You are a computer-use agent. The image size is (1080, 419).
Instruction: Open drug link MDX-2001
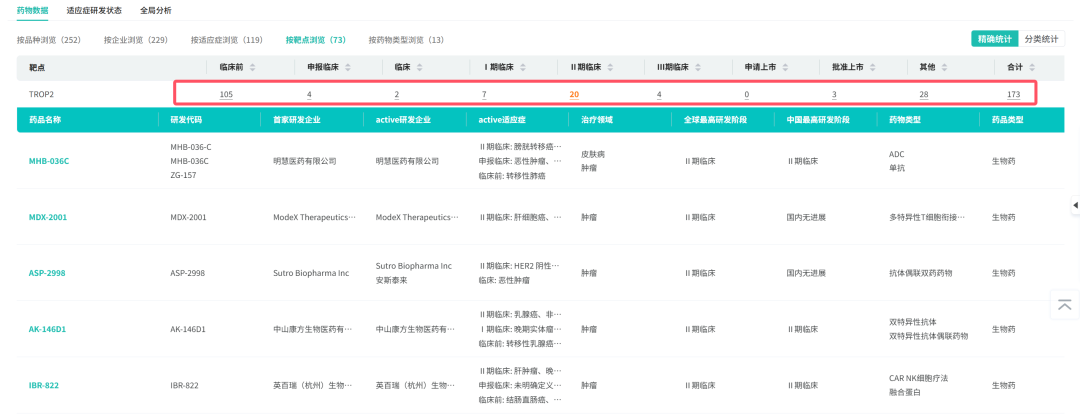pos(48,217)
